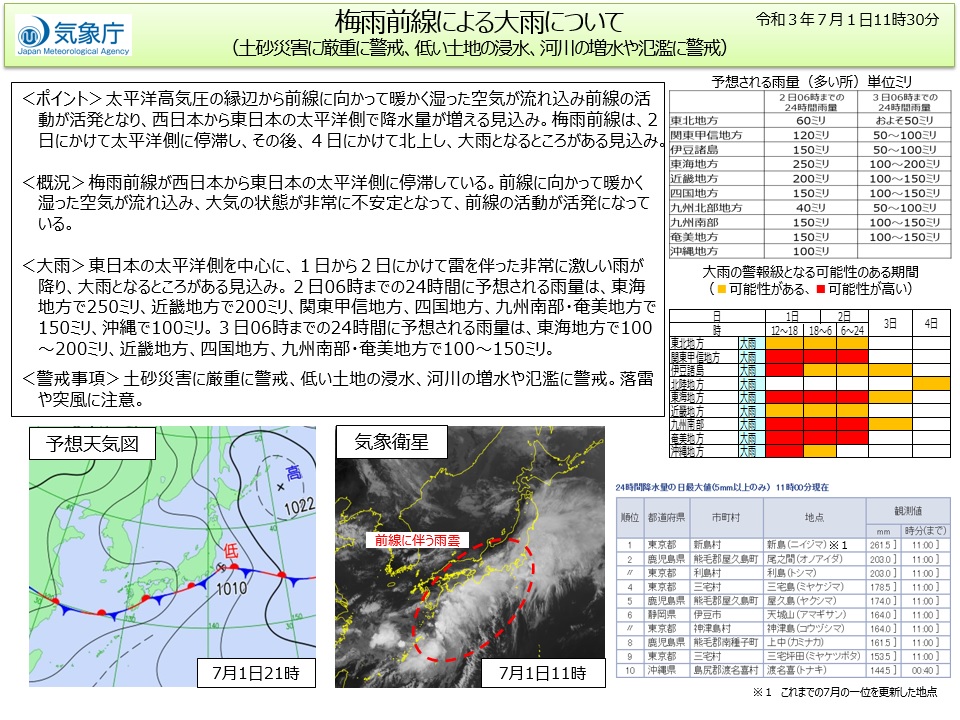This screenshot has width=960, height=720.
Task: Click the 観測値 column header
Action: pyautogui.click(x=908, y=511)
